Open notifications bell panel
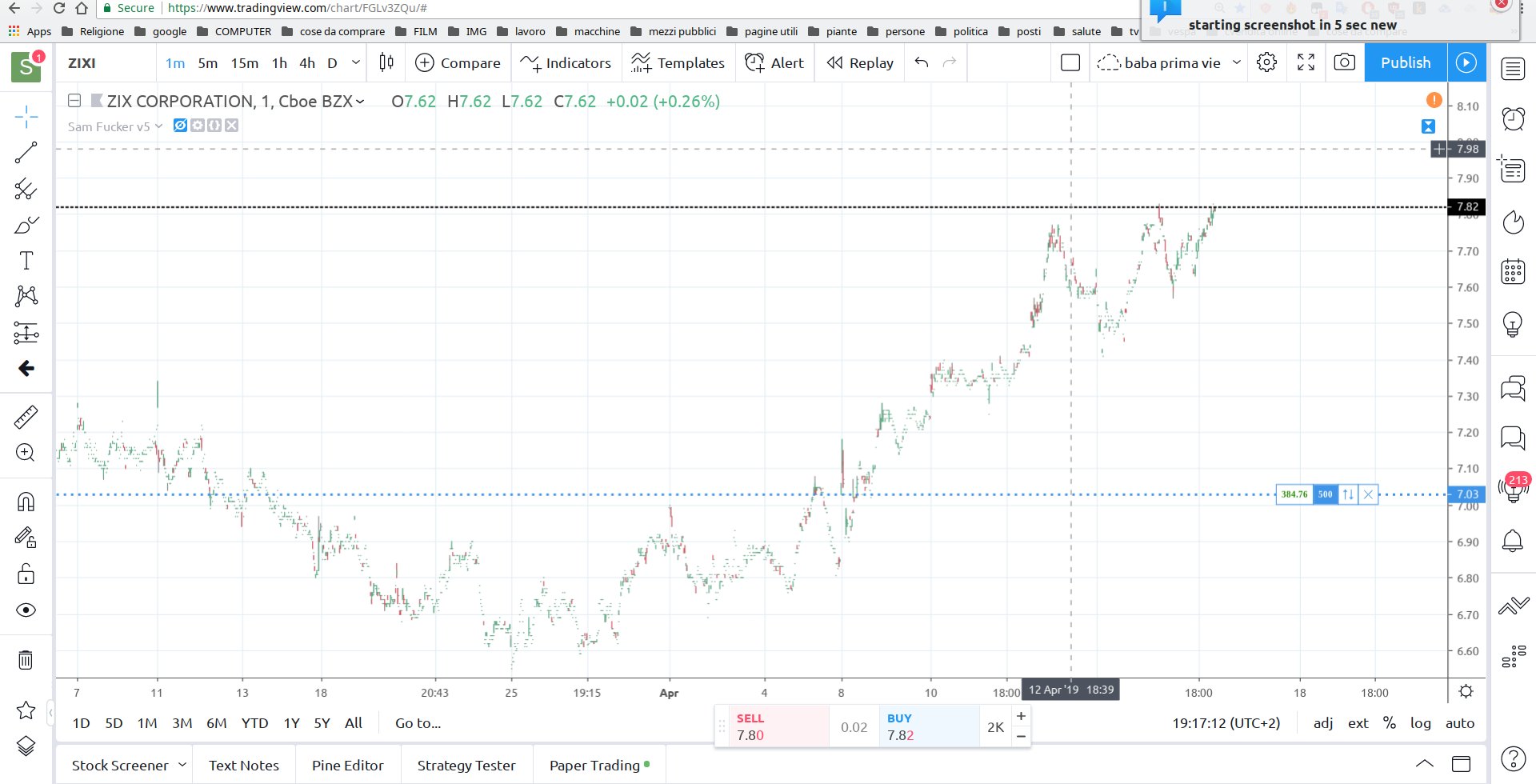Viewport: 1536px width, 784px height. 1513,541
